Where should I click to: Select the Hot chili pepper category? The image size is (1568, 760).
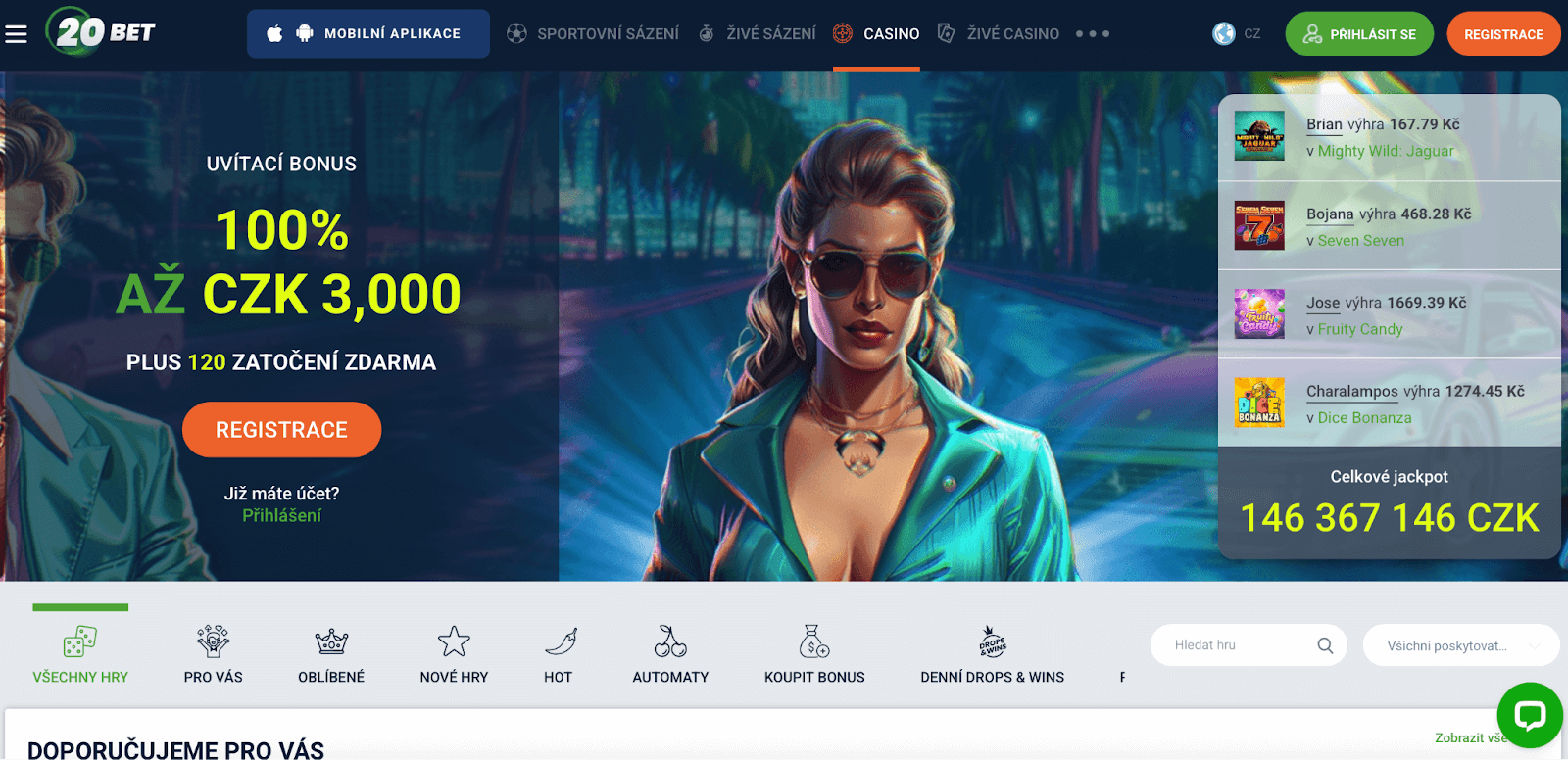tap(559, 655)
